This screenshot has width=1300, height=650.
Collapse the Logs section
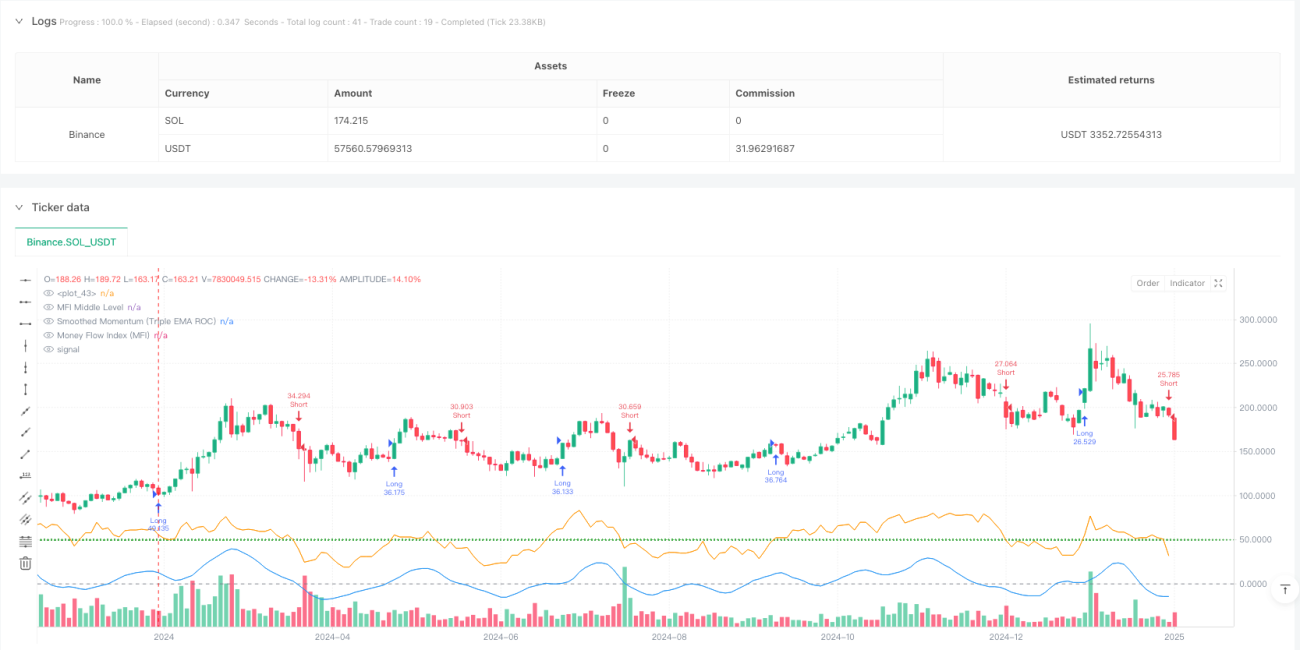[x=18, y=21]
